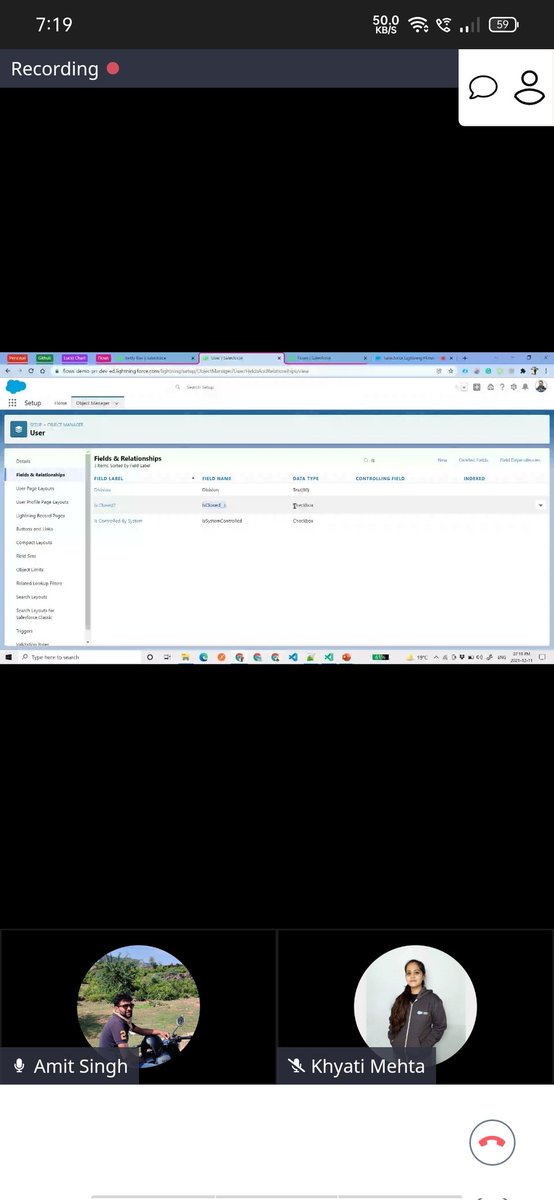Click the taskbar clock showing 07:18 PM
The image size is (554, 1200).
click(x=519, y=657)
